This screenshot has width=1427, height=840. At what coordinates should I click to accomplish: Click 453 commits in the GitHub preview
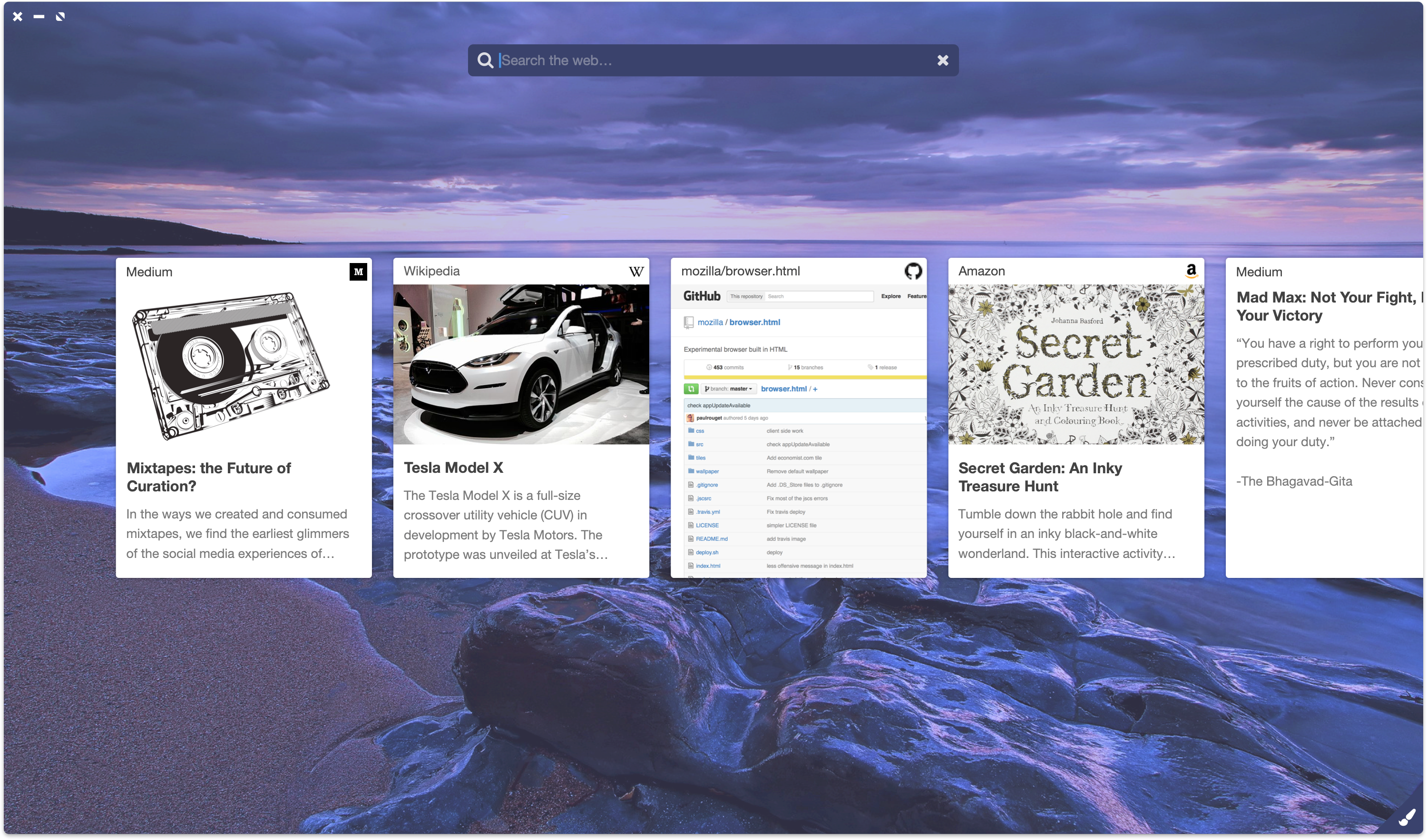point(725,367)
